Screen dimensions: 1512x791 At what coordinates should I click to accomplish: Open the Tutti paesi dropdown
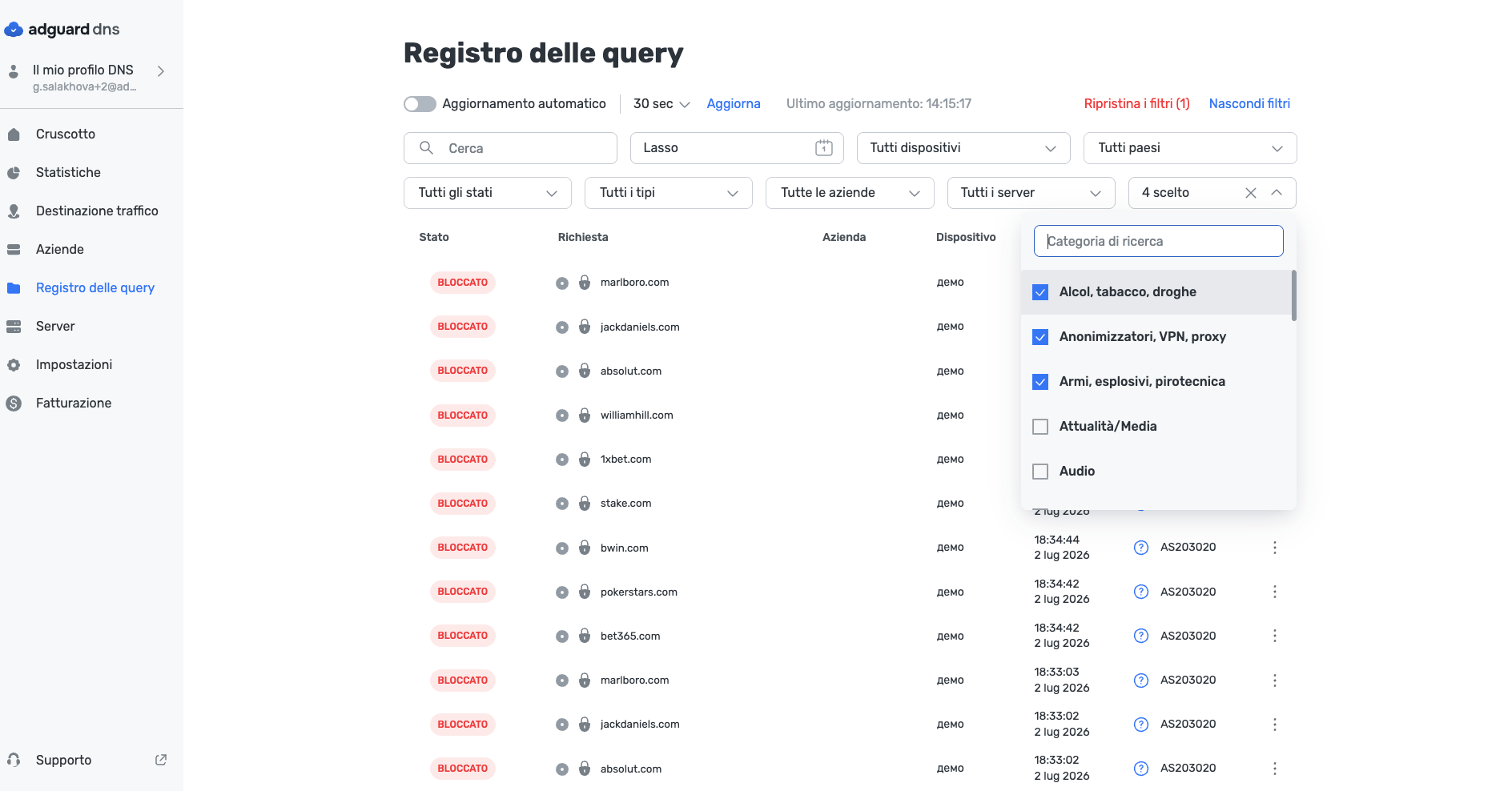[1190, 148]
